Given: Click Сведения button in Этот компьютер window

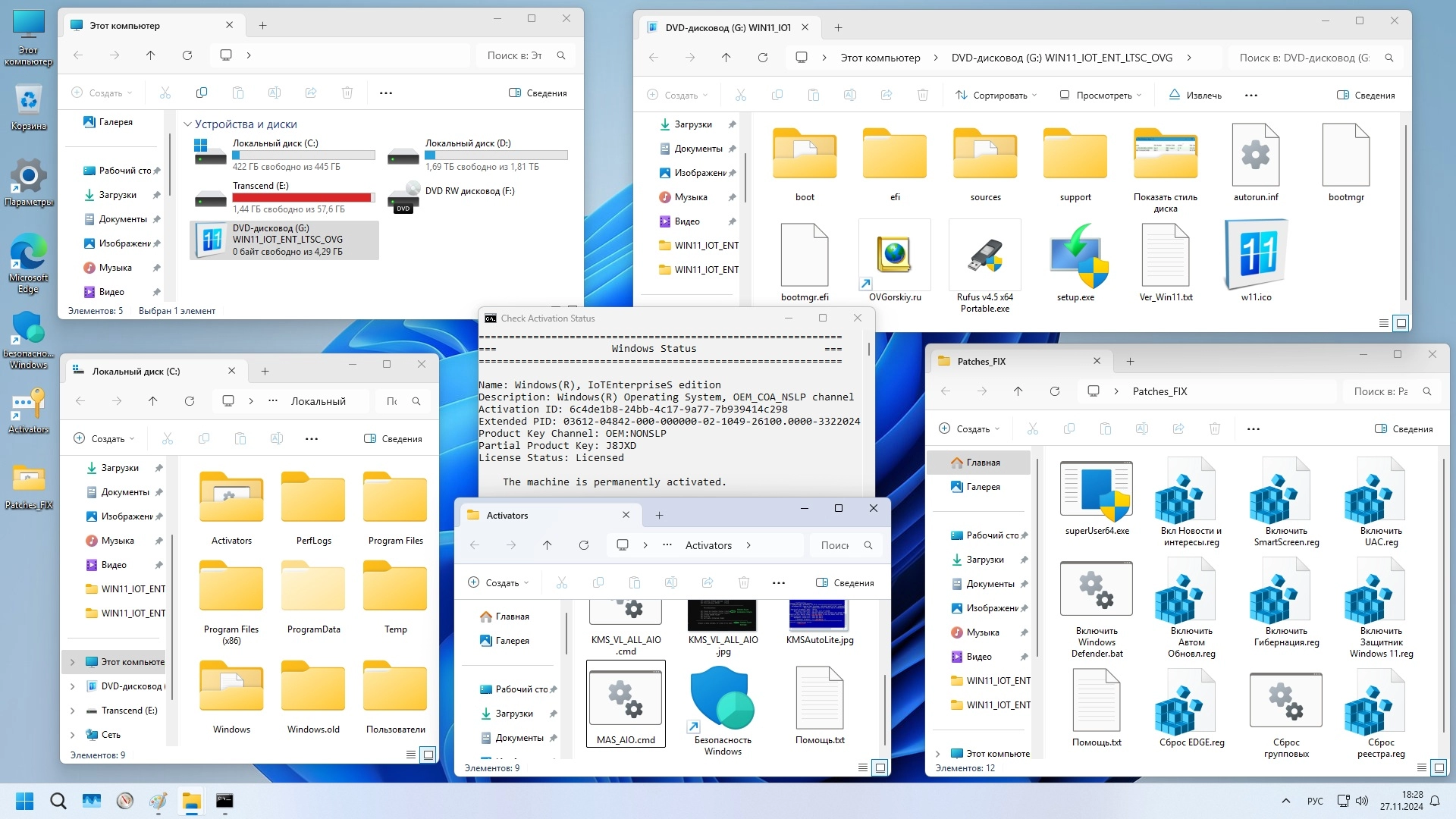Looking at the screenshot, I should pyautogui.click(x=538, y=93).
